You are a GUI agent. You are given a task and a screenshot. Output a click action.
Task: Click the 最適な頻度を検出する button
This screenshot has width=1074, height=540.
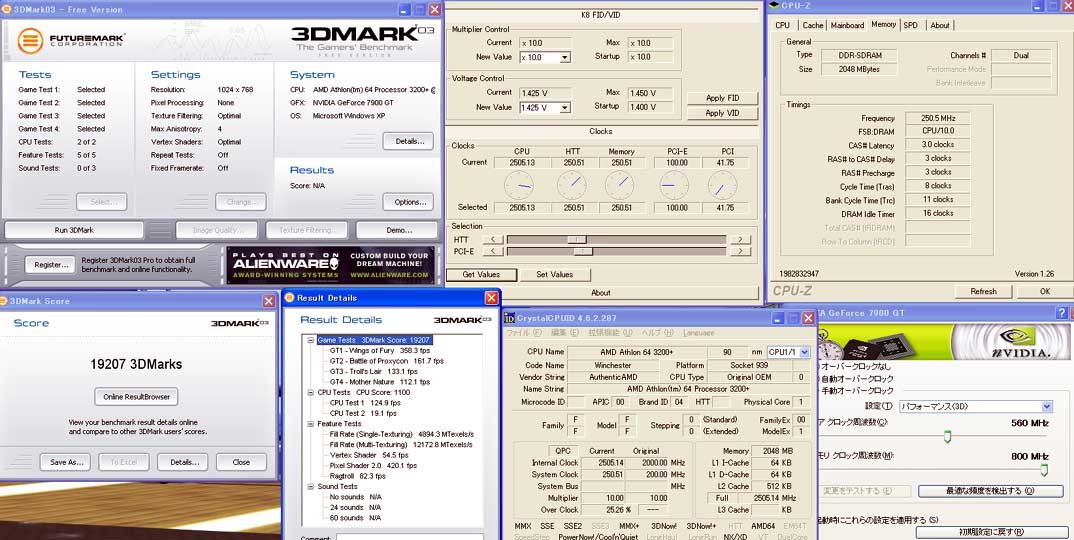coord(990,491)
